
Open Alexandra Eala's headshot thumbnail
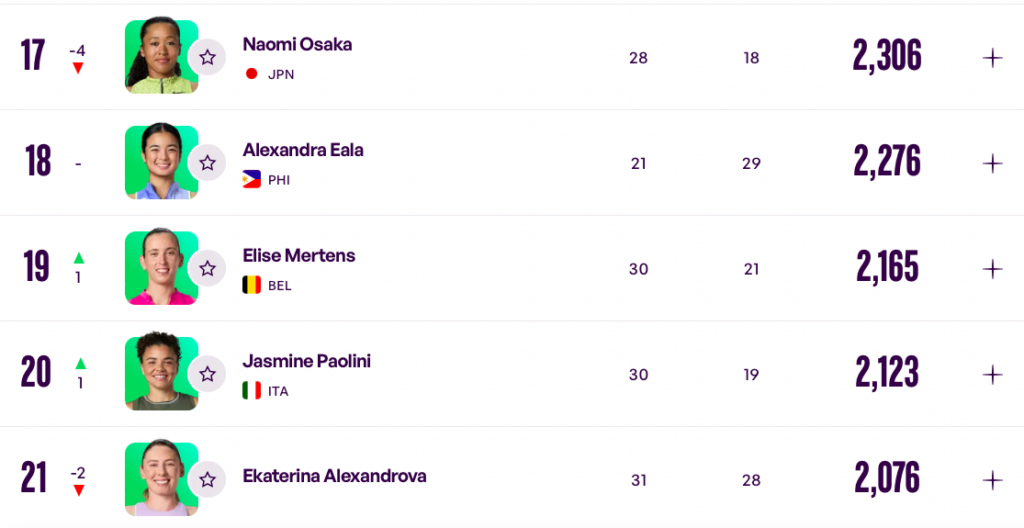161,162
